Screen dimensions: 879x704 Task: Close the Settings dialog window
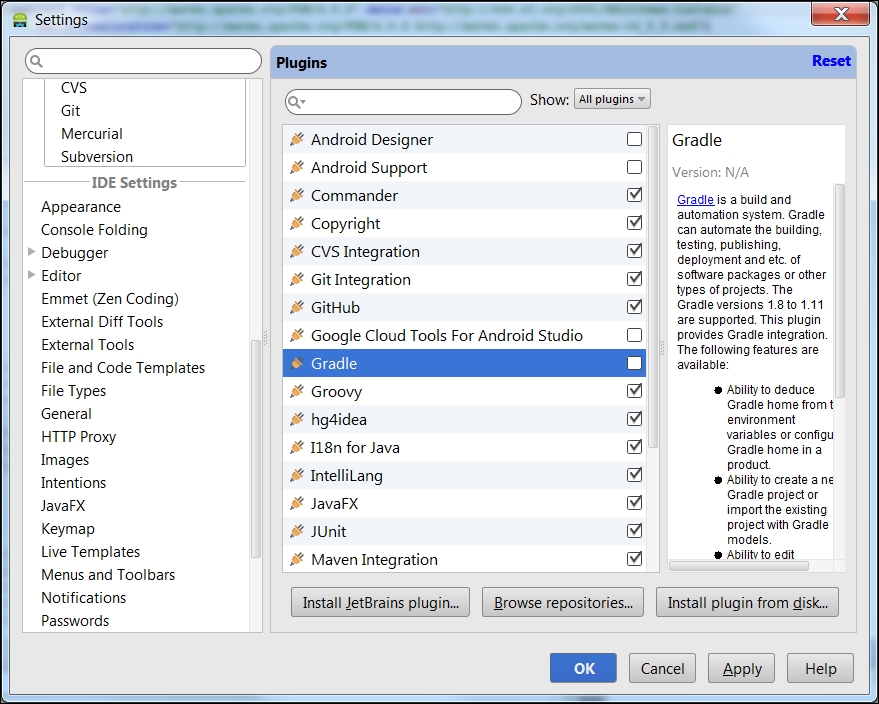(840, 15)
